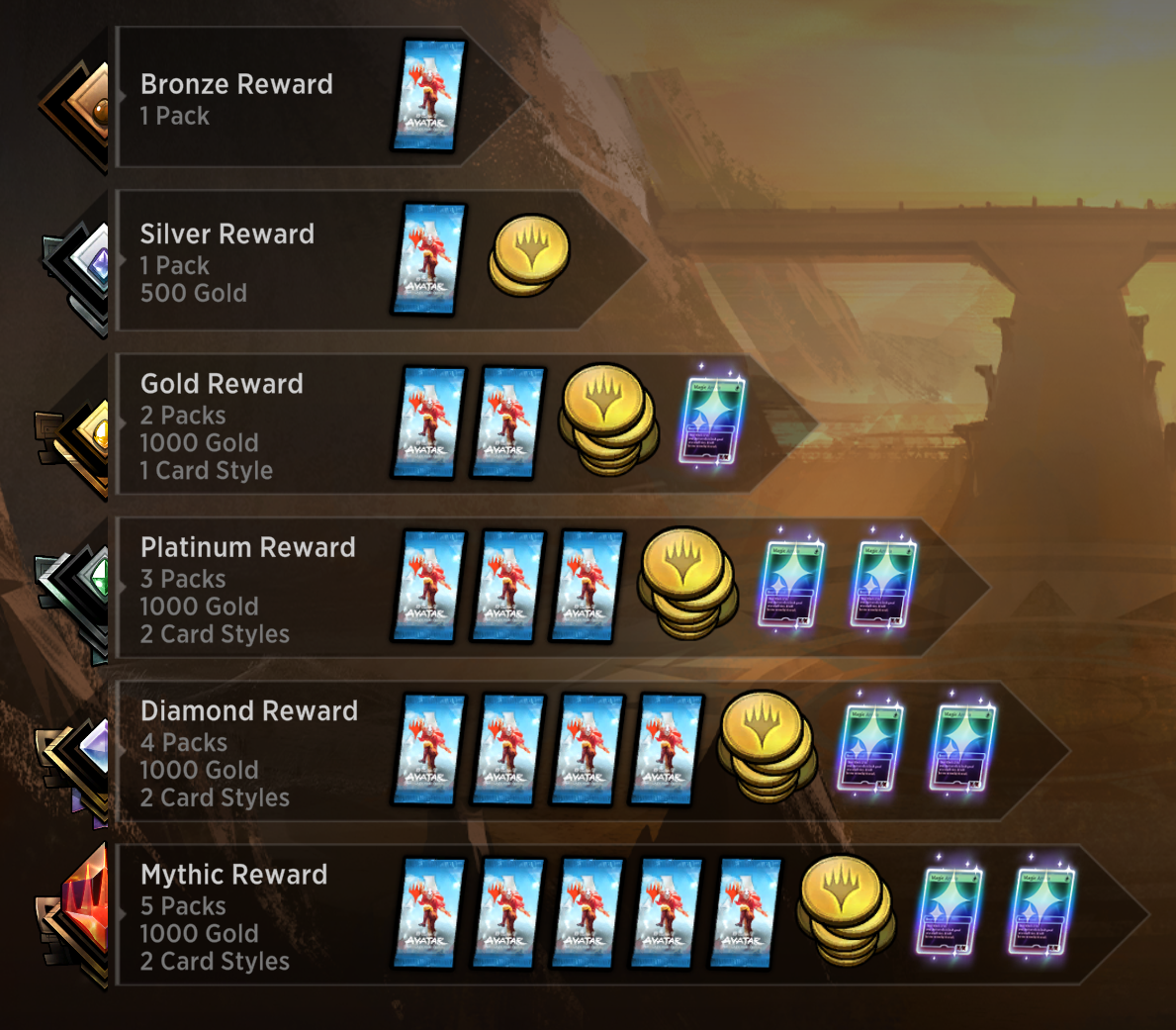This screenshot has width=1176, height=1030.
Task: Click the gold coin icon in Silver Reward
Action: [x=529, y=256]
